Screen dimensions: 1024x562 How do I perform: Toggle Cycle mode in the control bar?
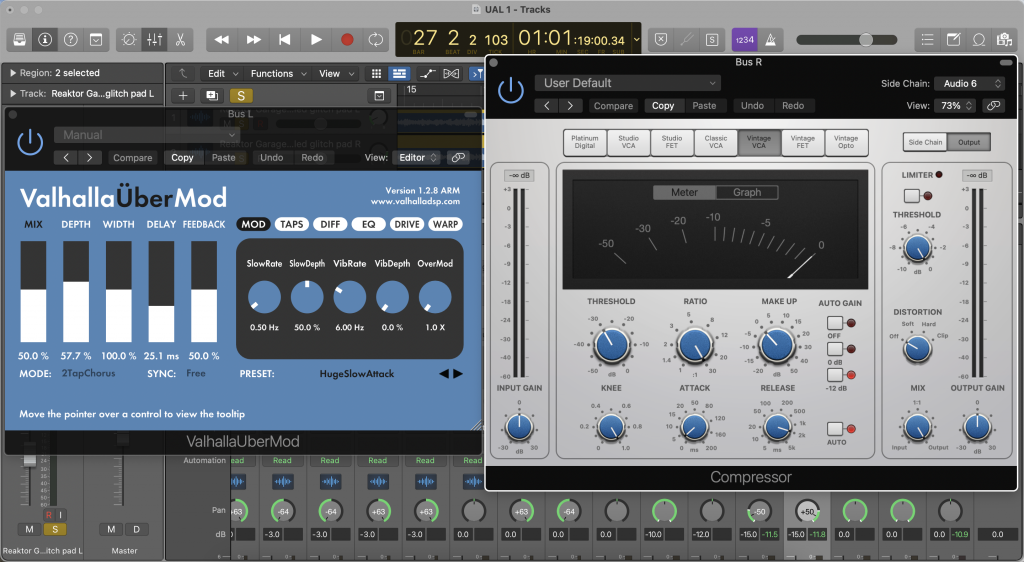tap(376, 40)
